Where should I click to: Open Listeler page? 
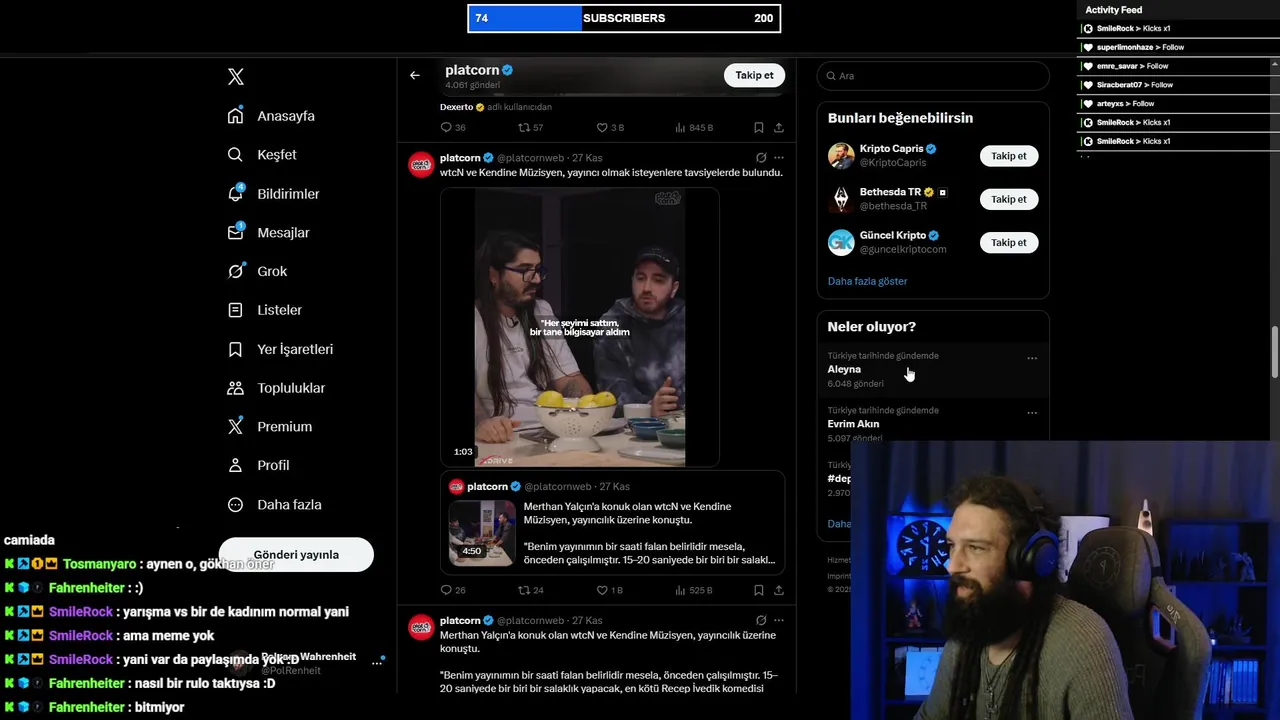click(x=279, y=310)
